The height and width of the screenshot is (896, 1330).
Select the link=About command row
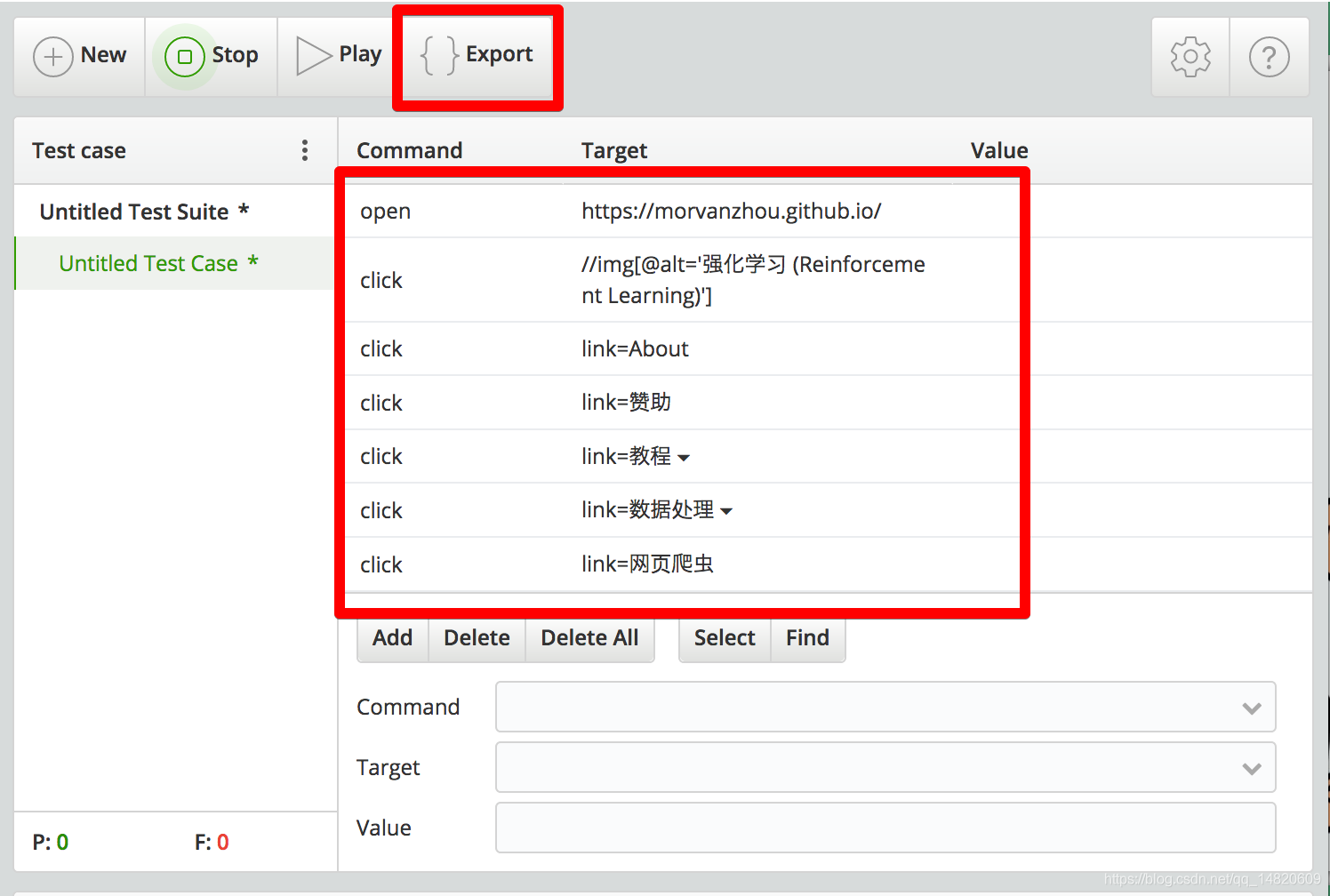click(827, 348)
